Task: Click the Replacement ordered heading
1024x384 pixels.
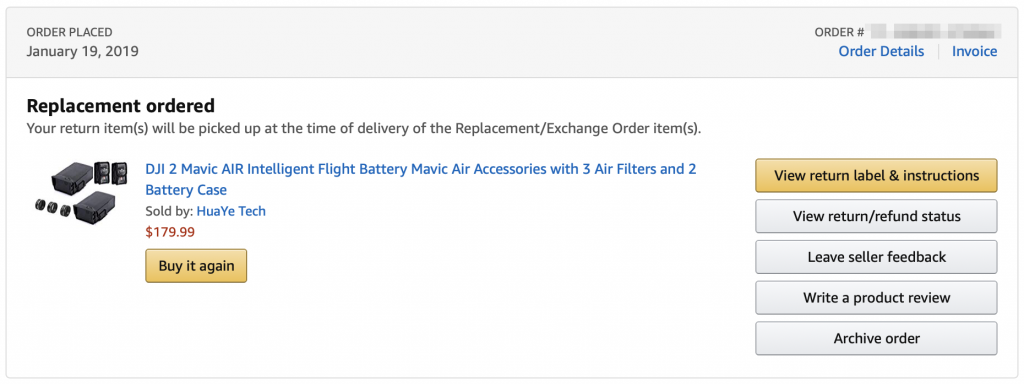Action: [121, 105]
